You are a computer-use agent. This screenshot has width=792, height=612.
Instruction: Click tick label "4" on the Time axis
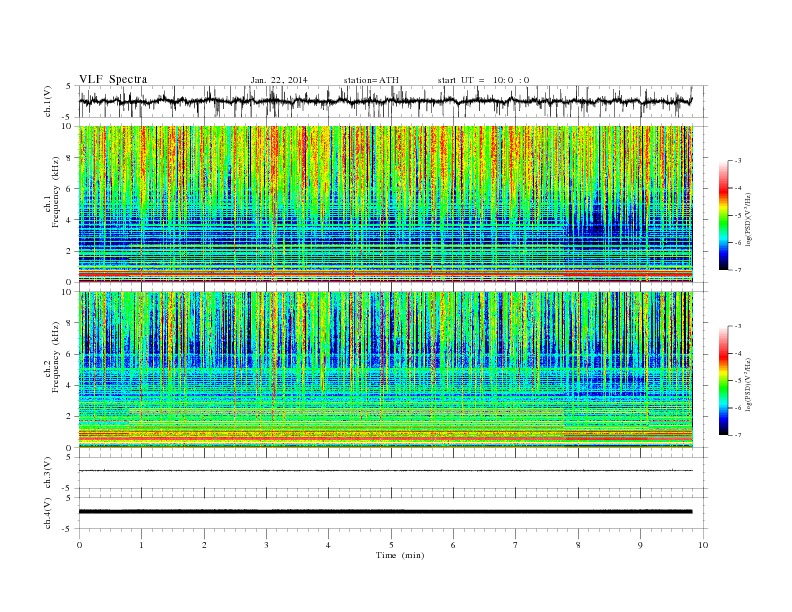[x=328, y=545]
